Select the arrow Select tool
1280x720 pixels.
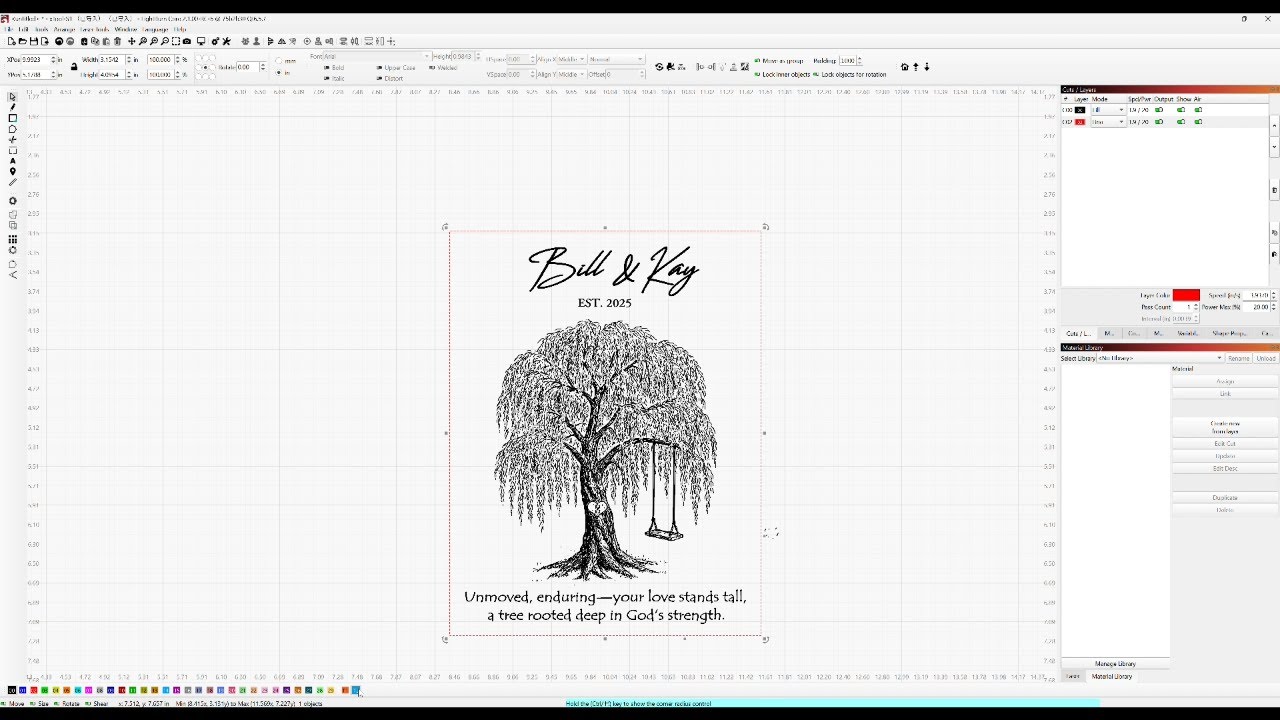pyautogui.click(x=13, y=97)
